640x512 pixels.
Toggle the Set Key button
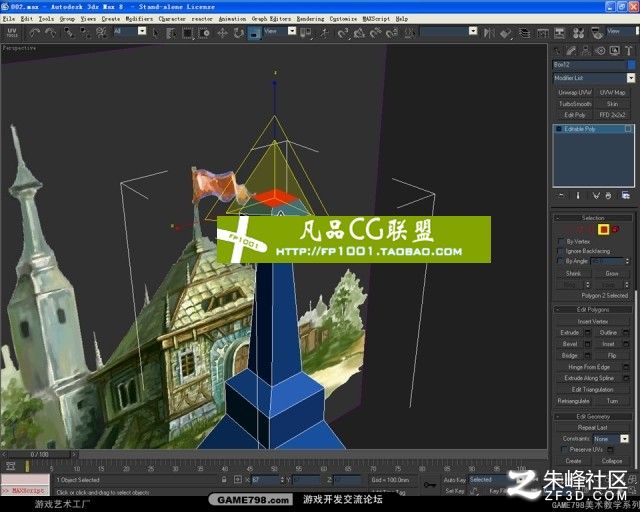point(455,490)
